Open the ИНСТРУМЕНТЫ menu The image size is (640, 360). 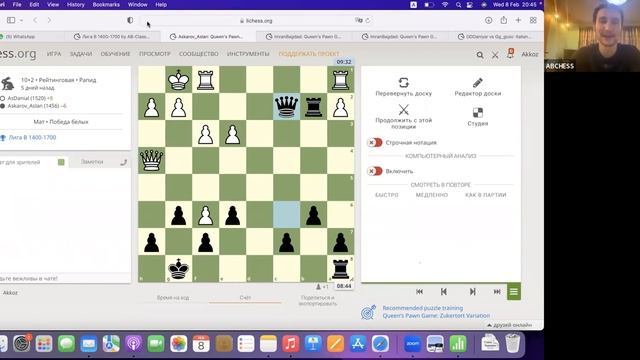coord(248,54)
